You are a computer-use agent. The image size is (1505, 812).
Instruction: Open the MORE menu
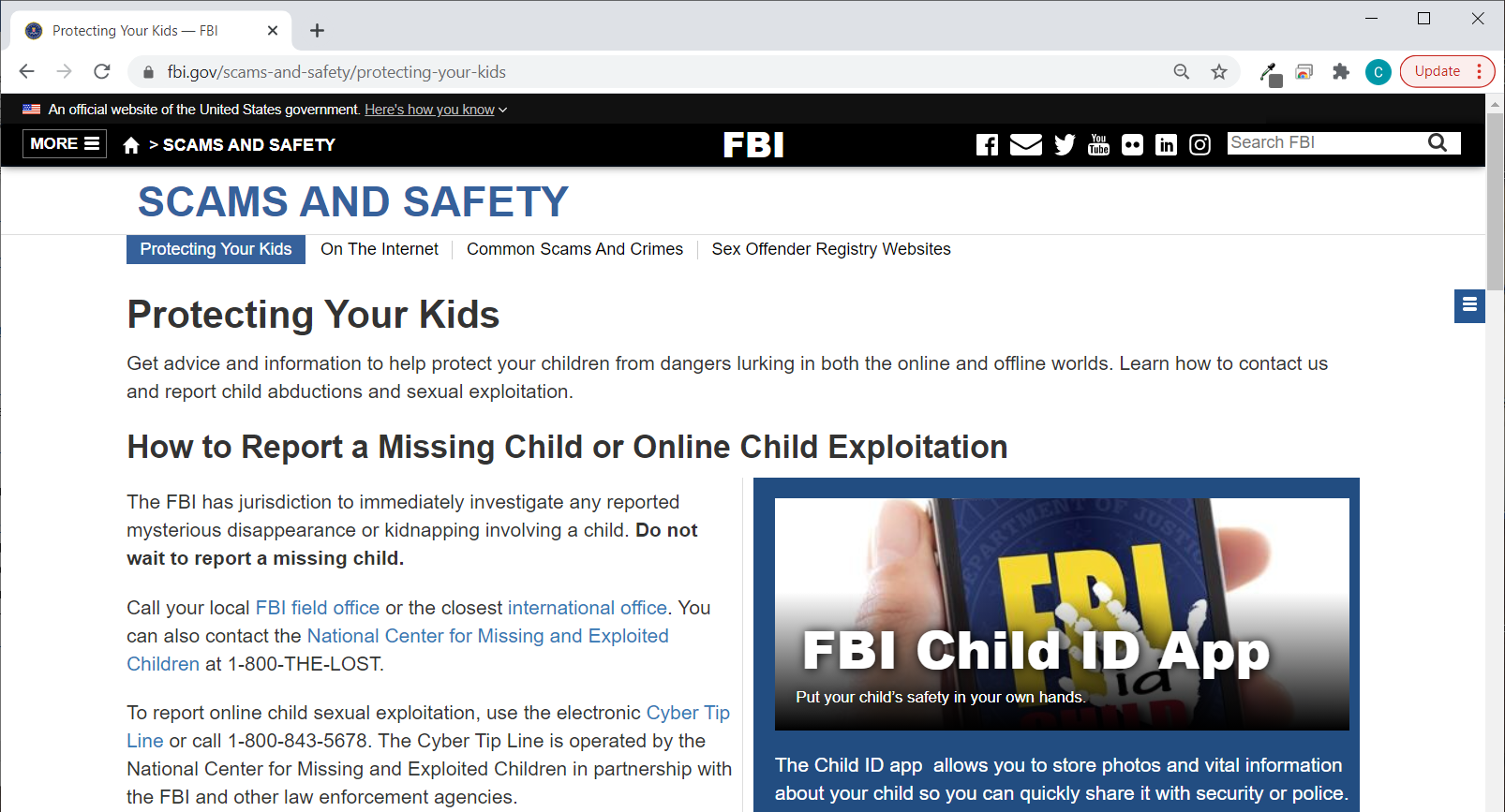point(65,143)
